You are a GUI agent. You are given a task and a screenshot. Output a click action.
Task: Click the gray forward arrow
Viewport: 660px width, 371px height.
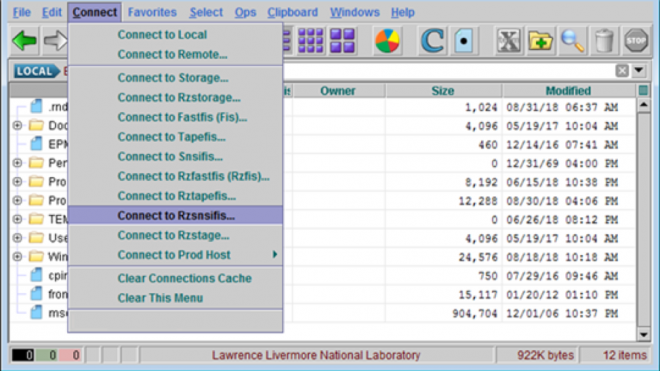coord(56,41)
